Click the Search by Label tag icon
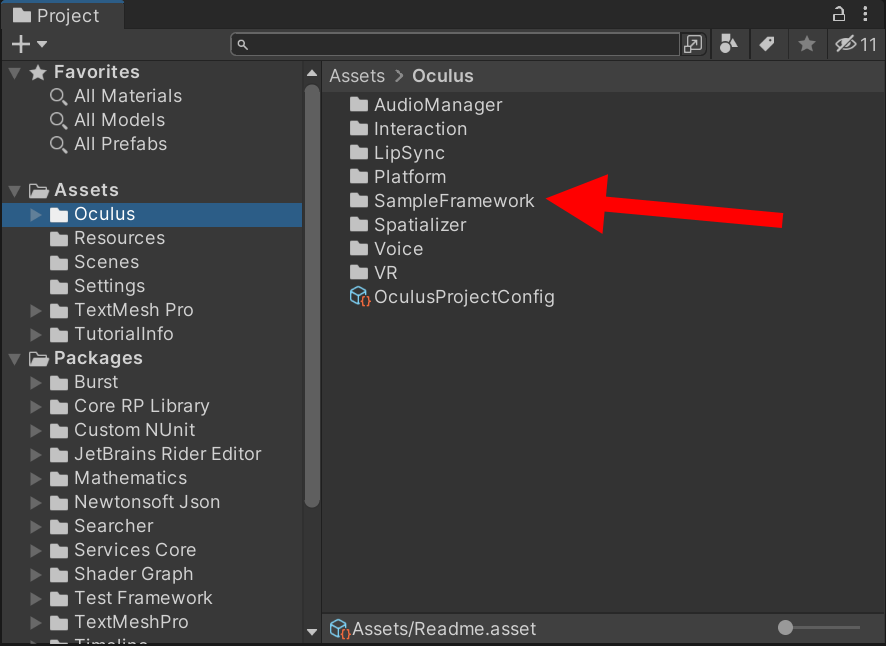This screenshot has height=646, width=886. (x=767, y=44)
